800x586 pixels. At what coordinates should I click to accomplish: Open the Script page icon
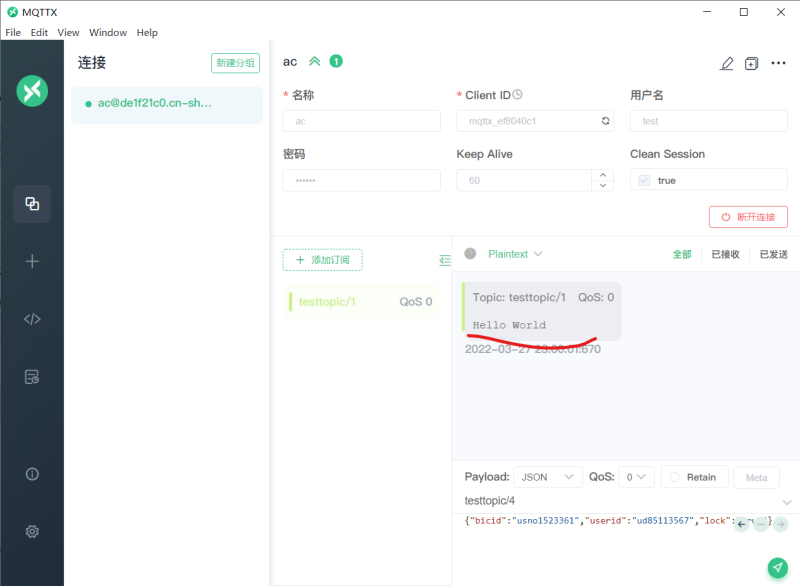[32, 319]
